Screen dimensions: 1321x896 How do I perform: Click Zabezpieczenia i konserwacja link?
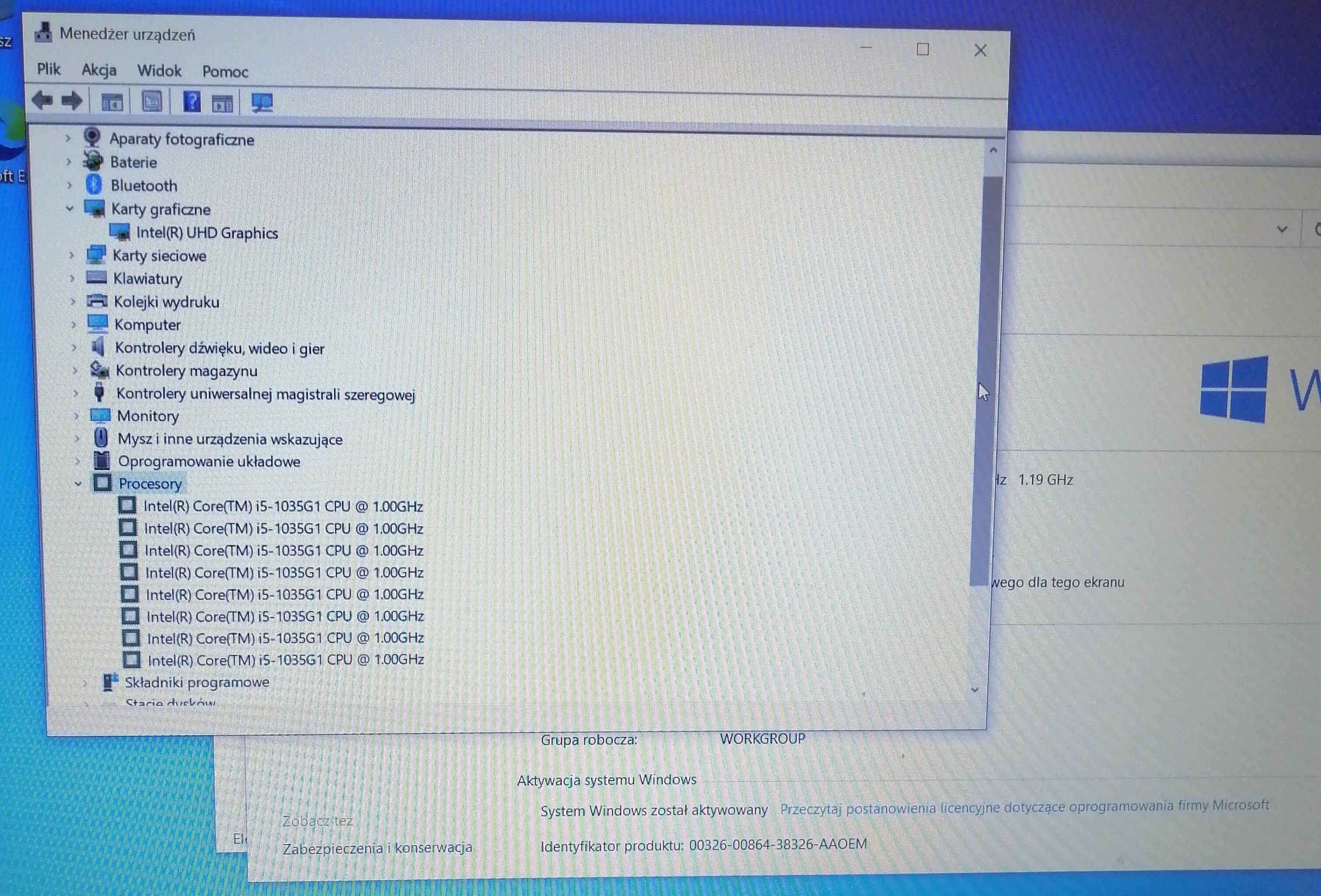click(377, 848)
